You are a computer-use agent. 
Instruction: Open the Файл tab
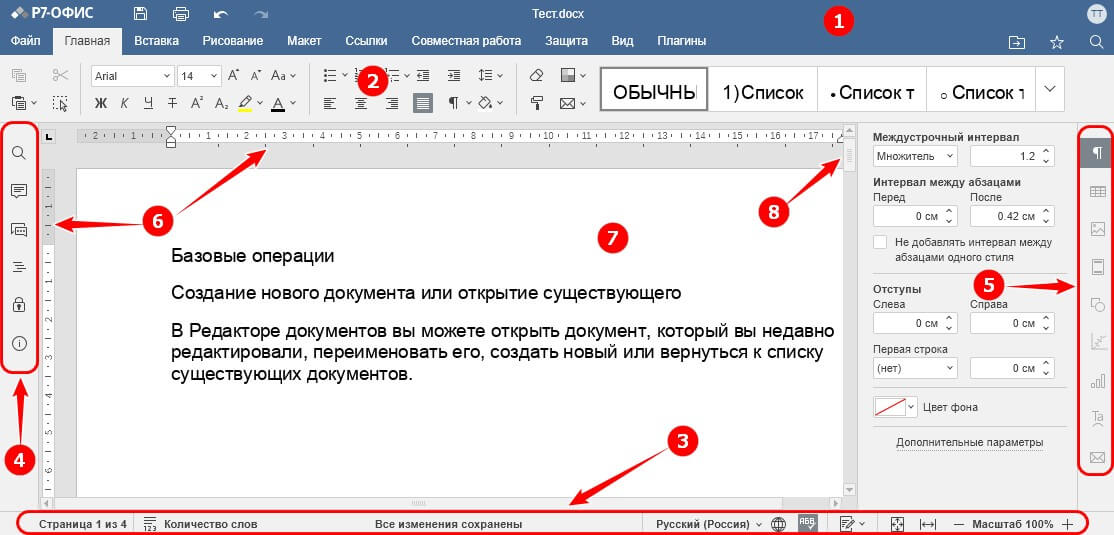(26, 41)
